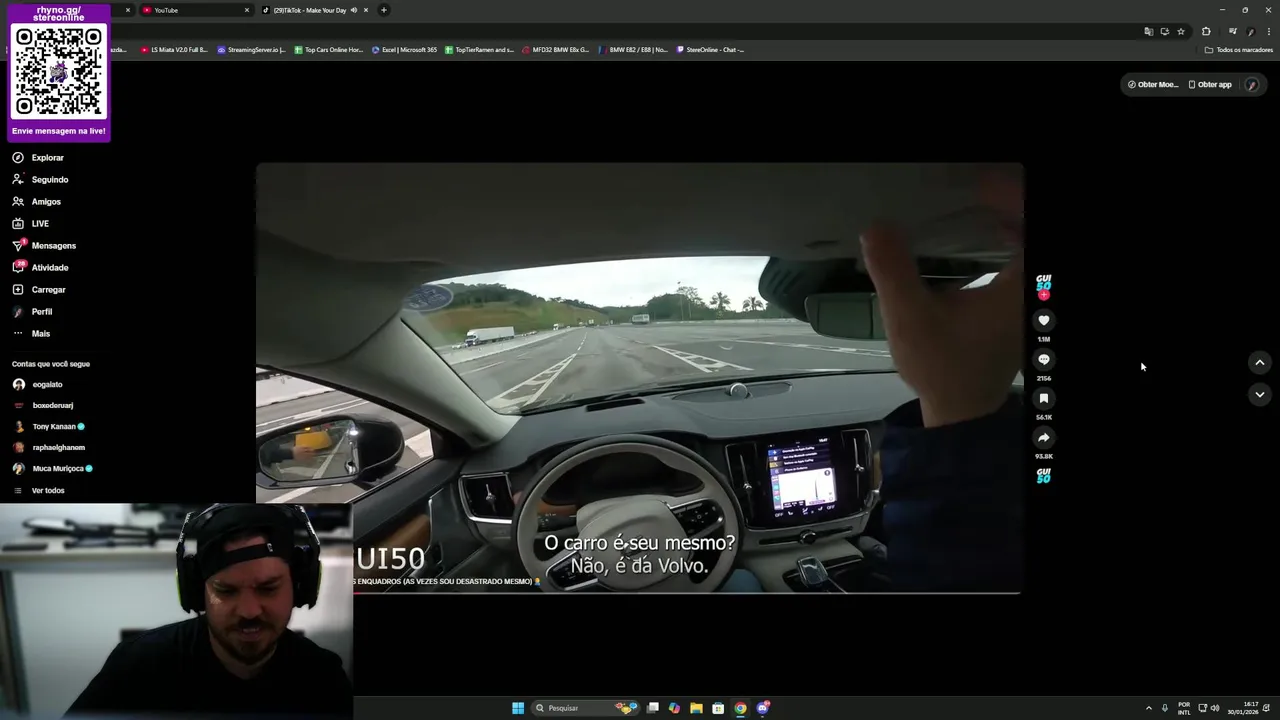The image size is (1280, 720).
Task: Expand the Mais options menu
Action: click(x=31, y=334)
